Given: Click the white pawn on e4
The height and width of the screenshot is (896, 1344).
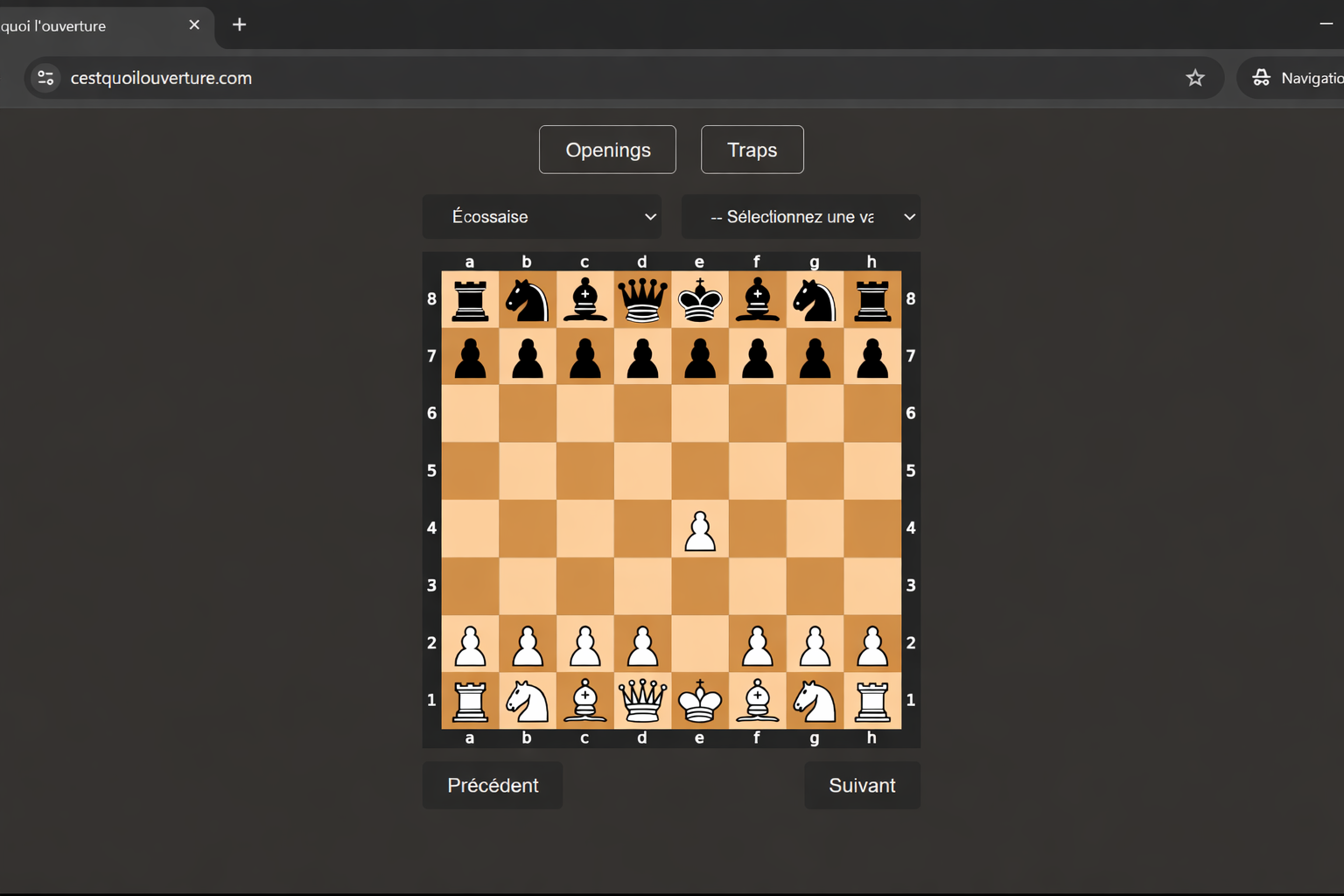Looking at the screenshot, I should pos(699,528).
